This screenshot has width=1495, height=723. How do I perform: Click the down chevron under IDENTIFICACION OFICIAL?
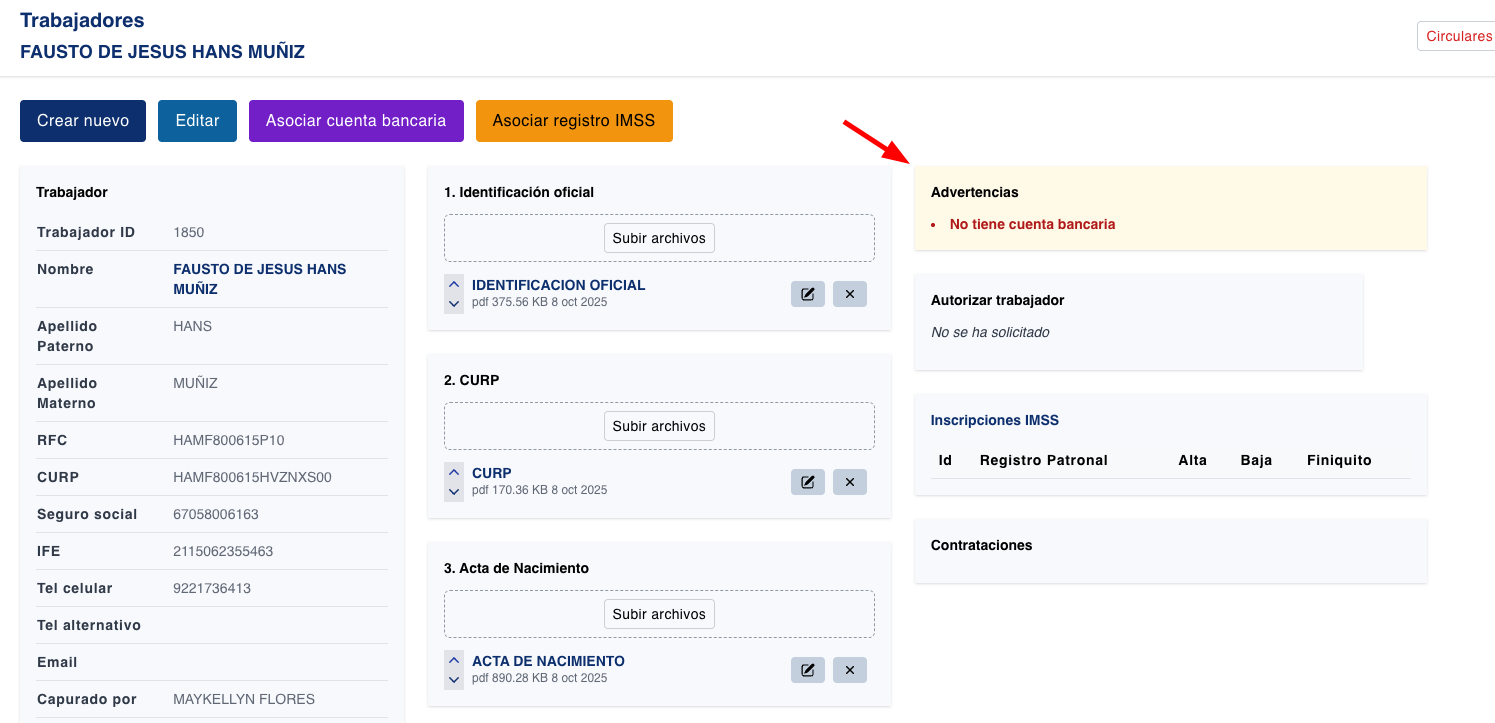click(454, 303)
